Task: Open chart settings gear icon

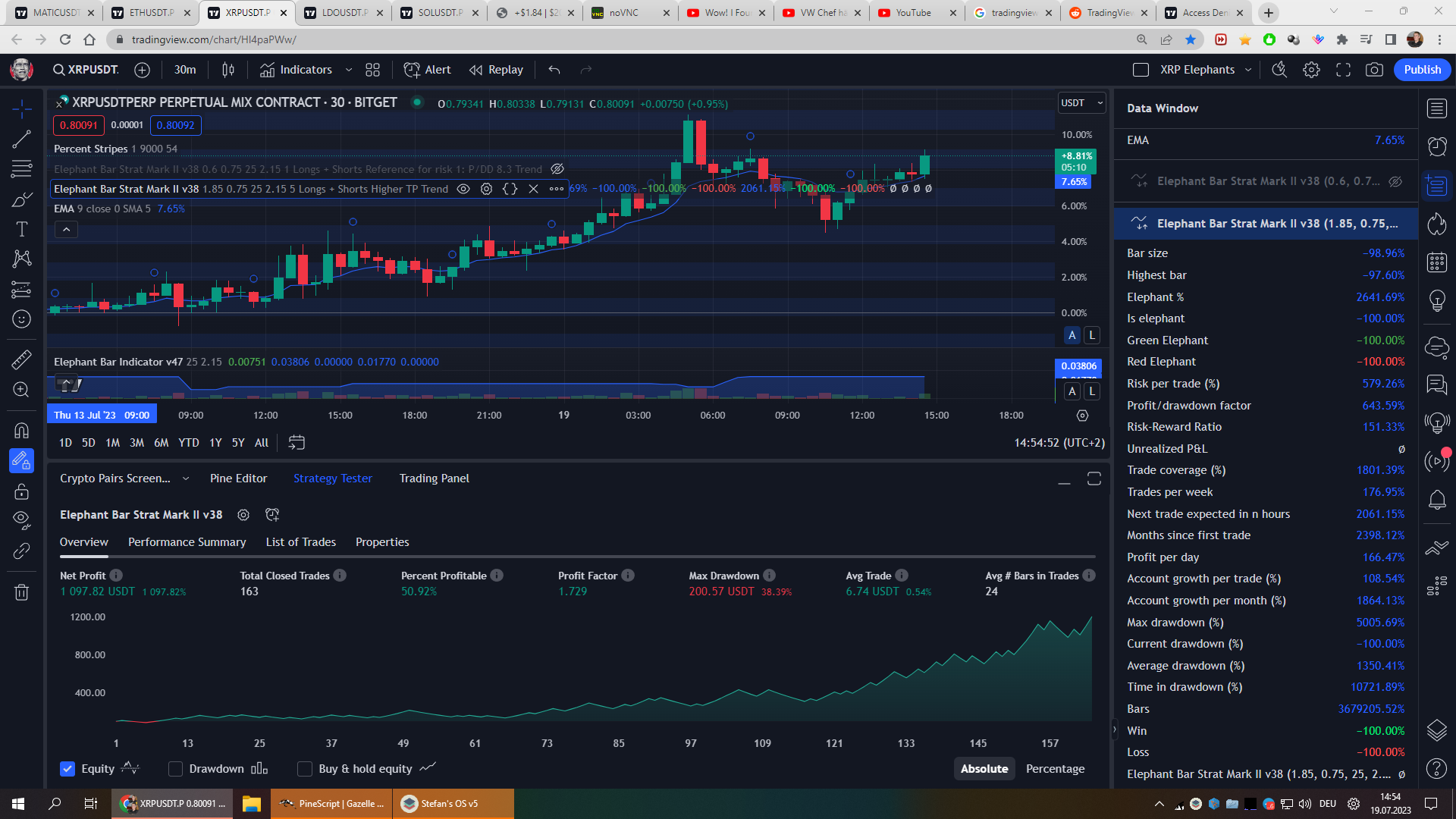Action: [1311, 70]
